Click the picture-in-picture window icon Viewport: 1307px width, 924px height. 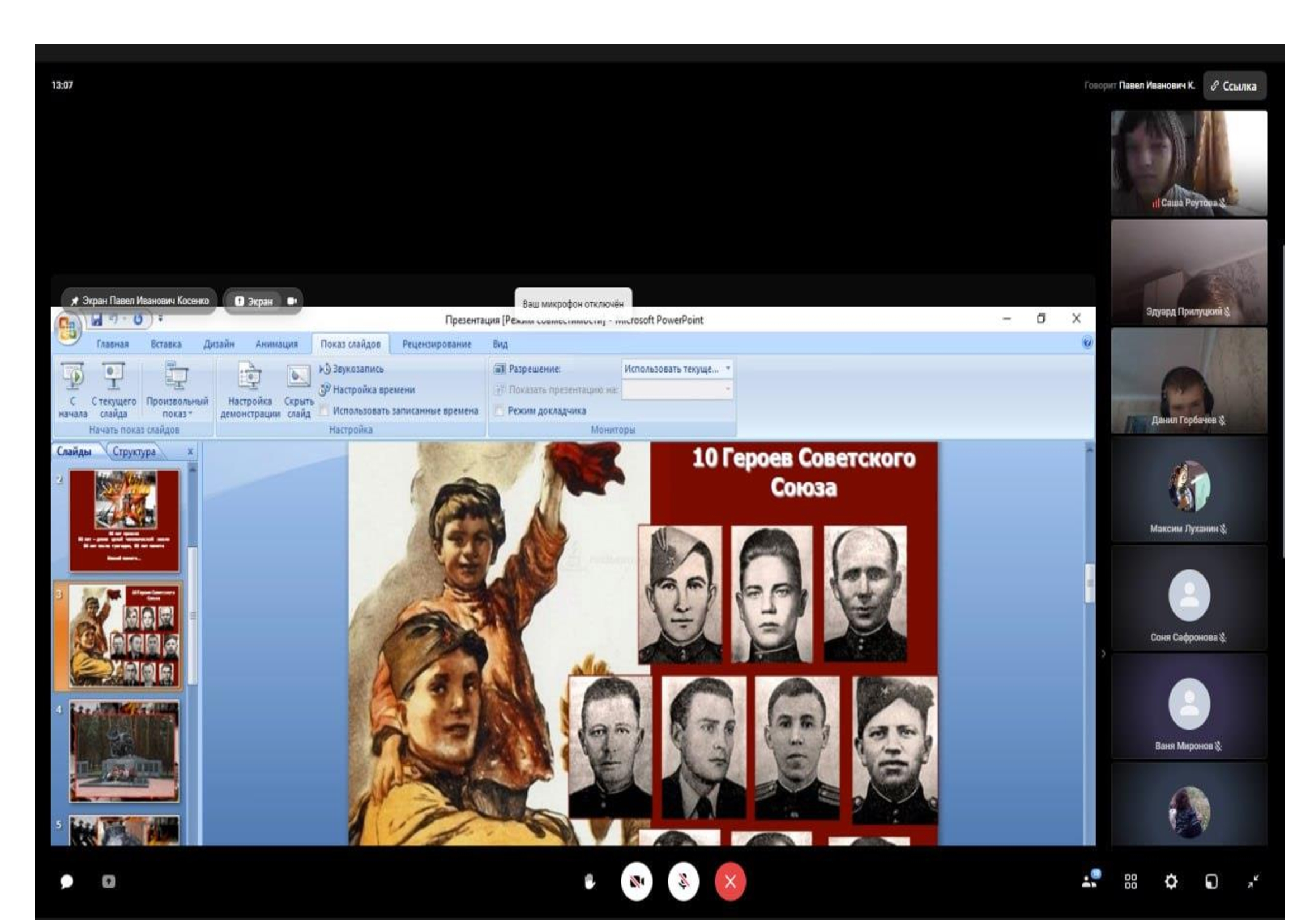point(1211,882)
